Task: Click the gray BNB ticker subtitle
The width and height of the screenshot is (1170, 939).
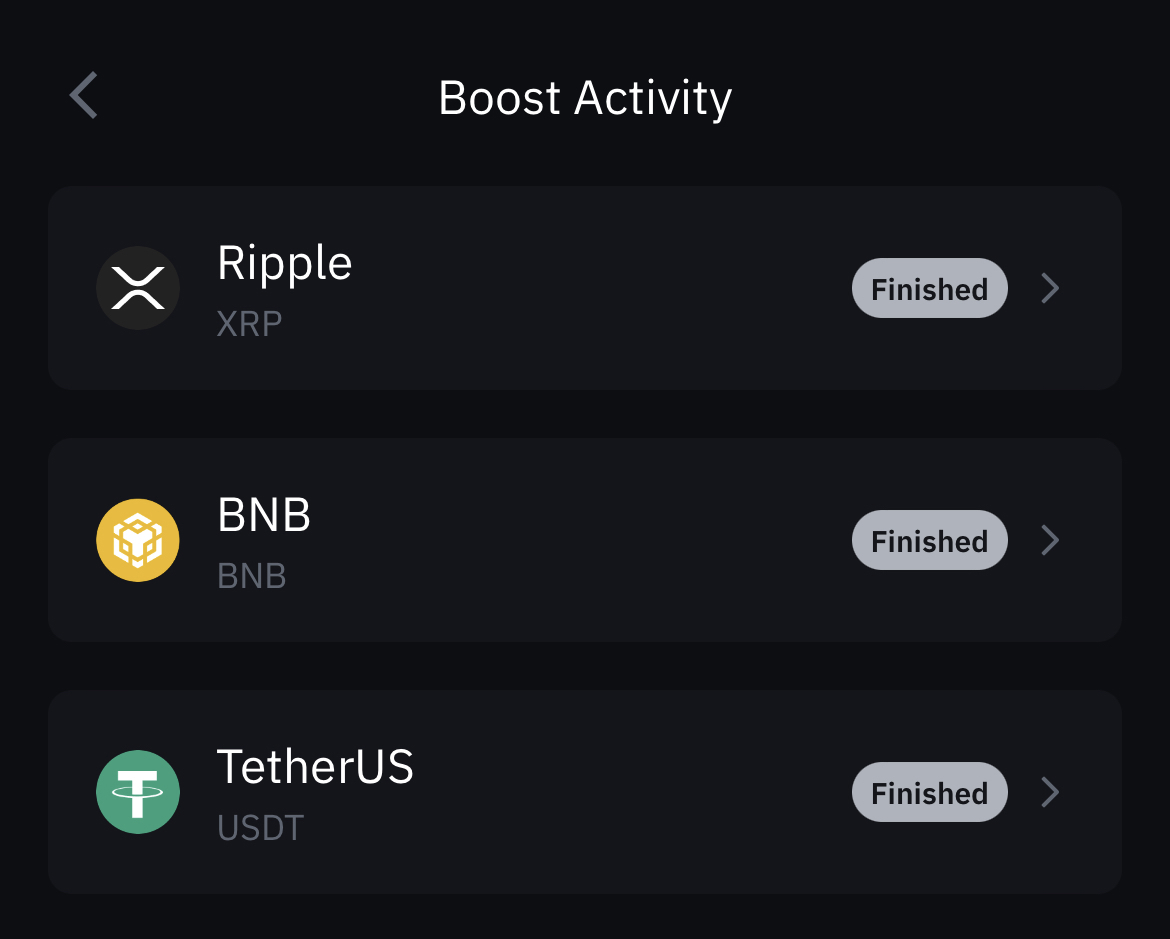Action: pos(252,576)
